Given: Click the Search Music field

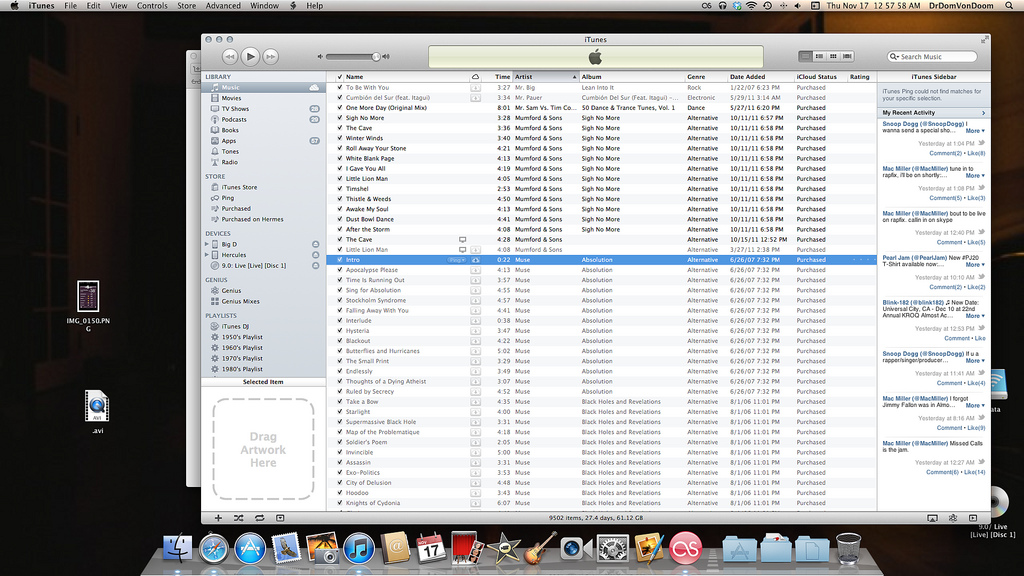Looking at the screenshot, I should (x=932, y=57).
